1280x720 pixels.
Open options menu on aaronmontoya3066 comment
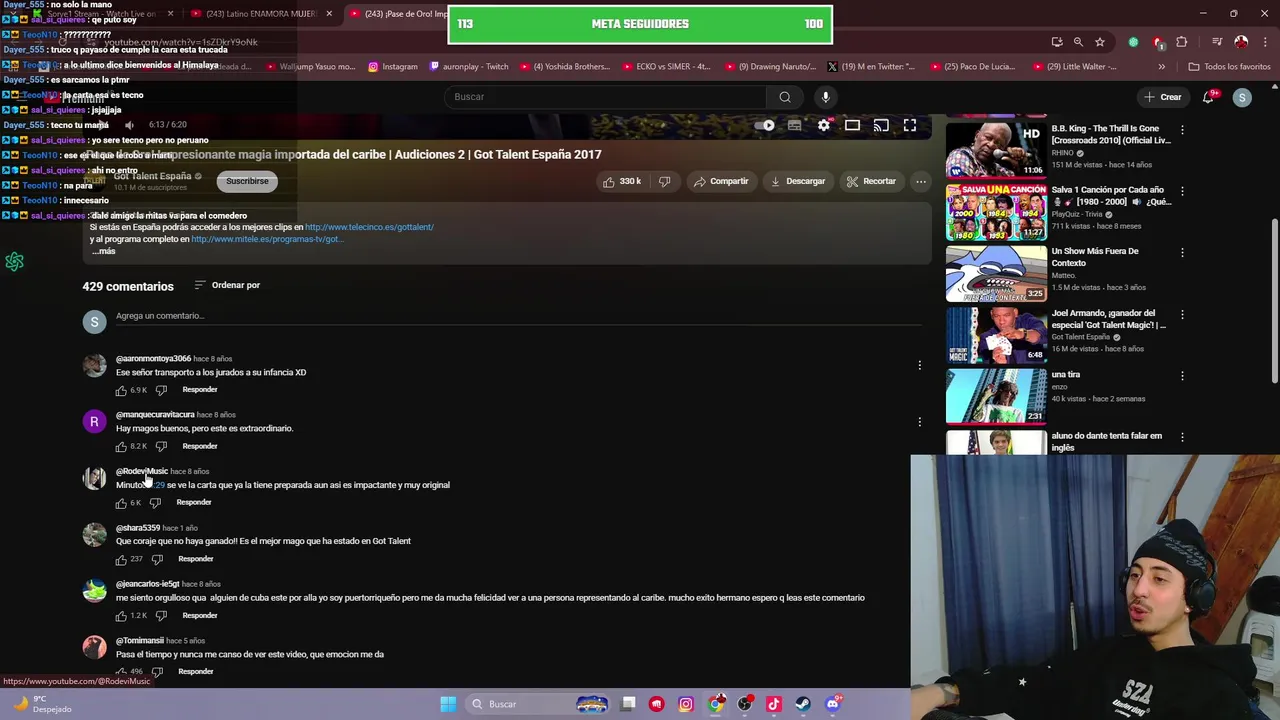click(x=919, y=365)
